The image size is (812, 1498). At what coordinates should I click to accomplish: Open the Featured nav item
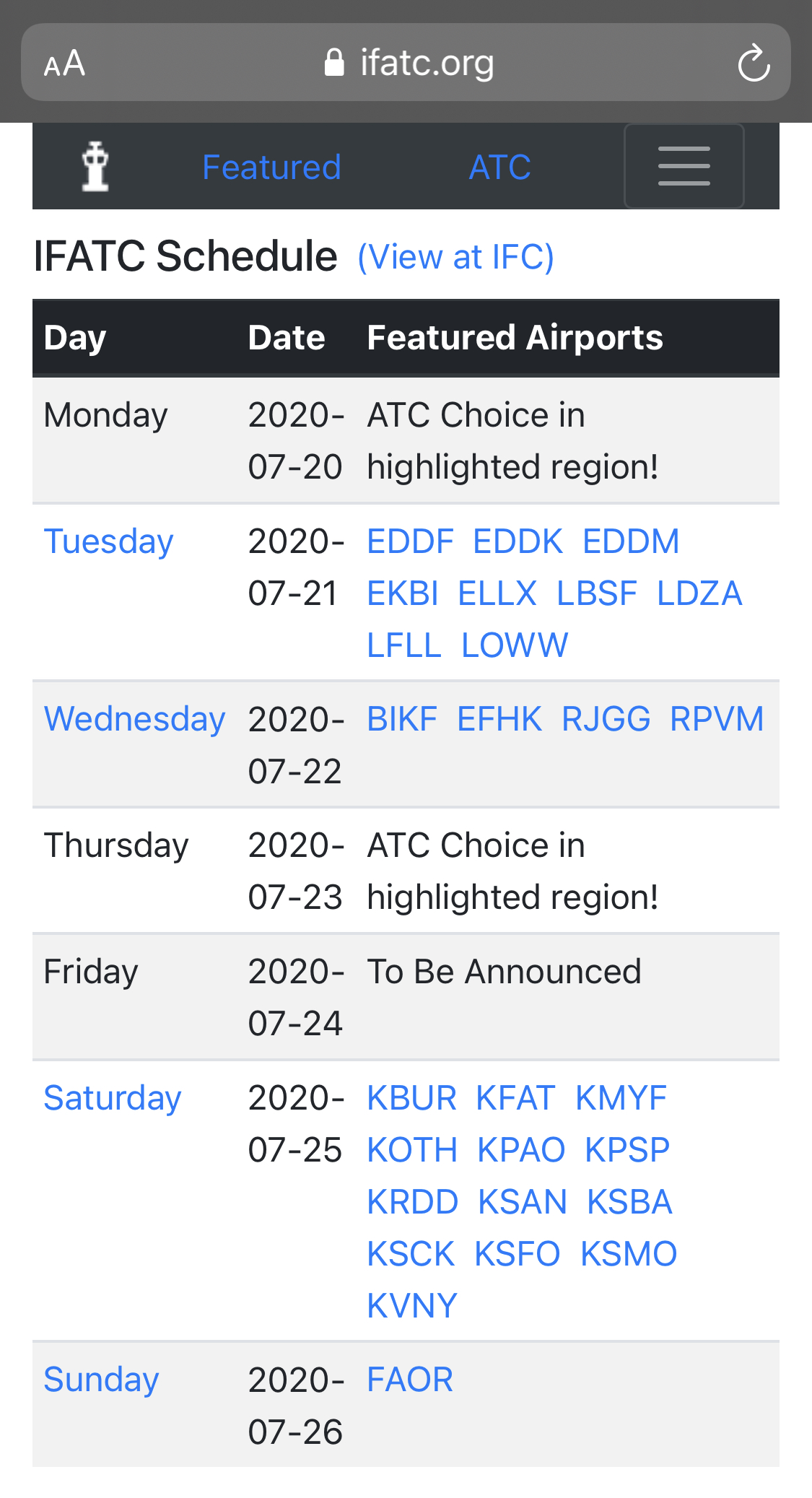271,167
